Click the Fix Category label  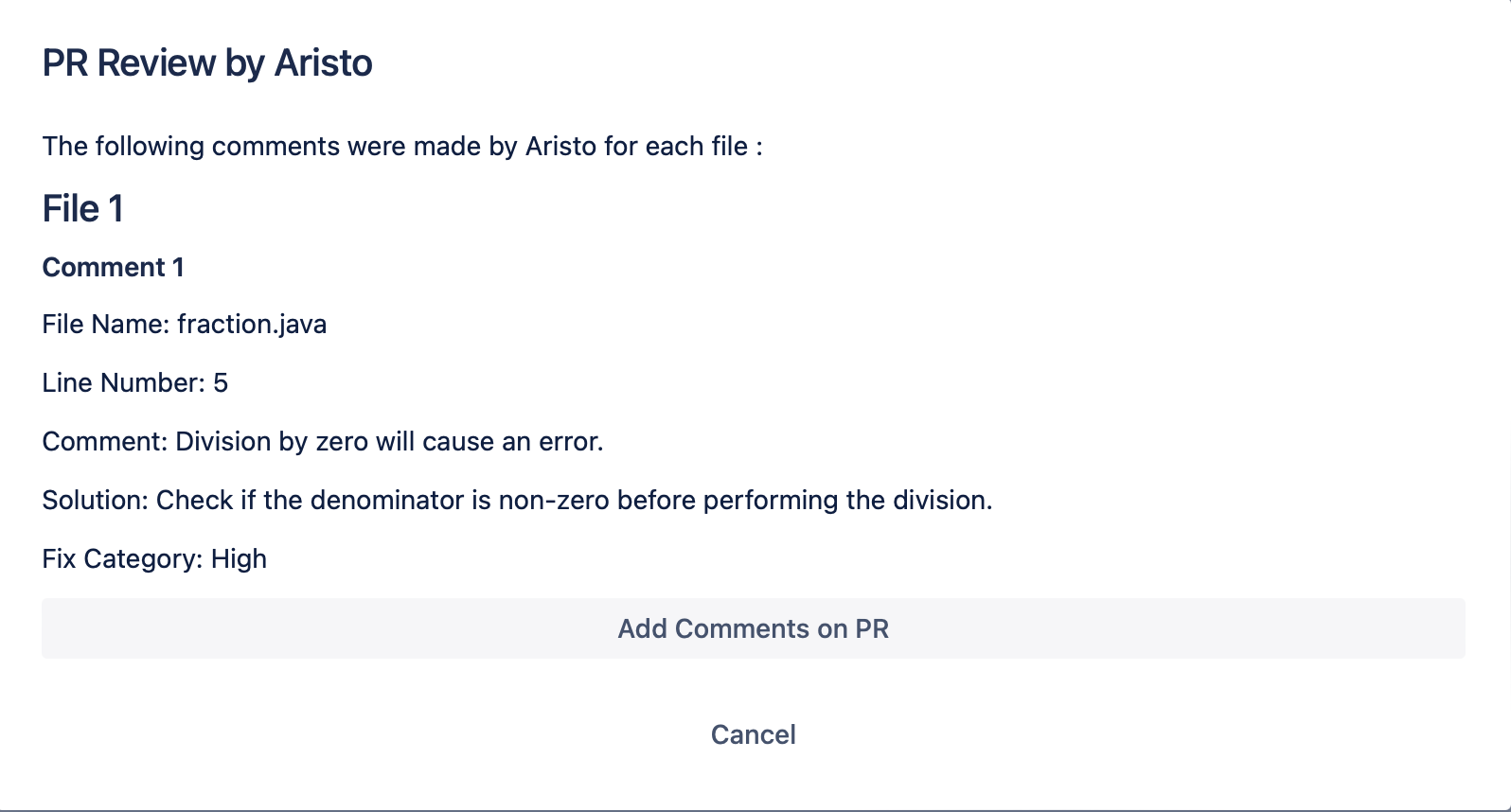click(x=122, y=559)
